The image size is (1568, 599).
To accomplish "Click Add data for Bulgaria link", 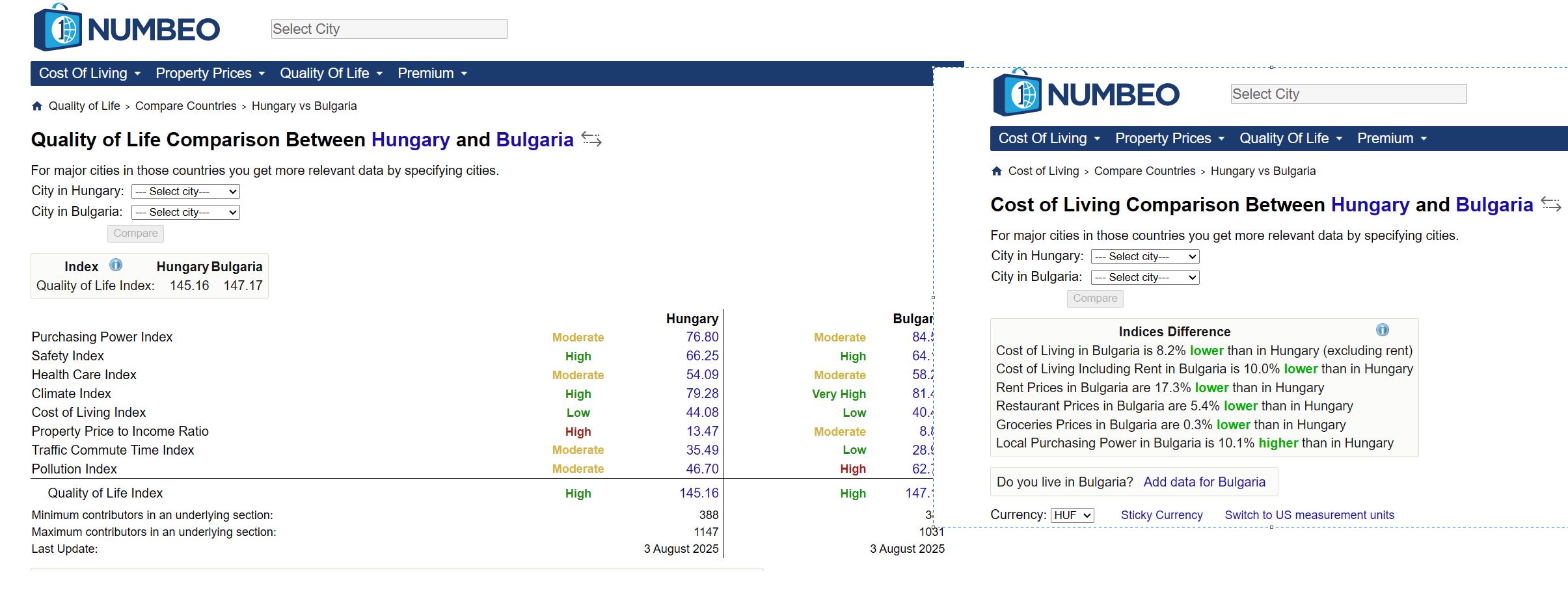I will pos(1204,482).
